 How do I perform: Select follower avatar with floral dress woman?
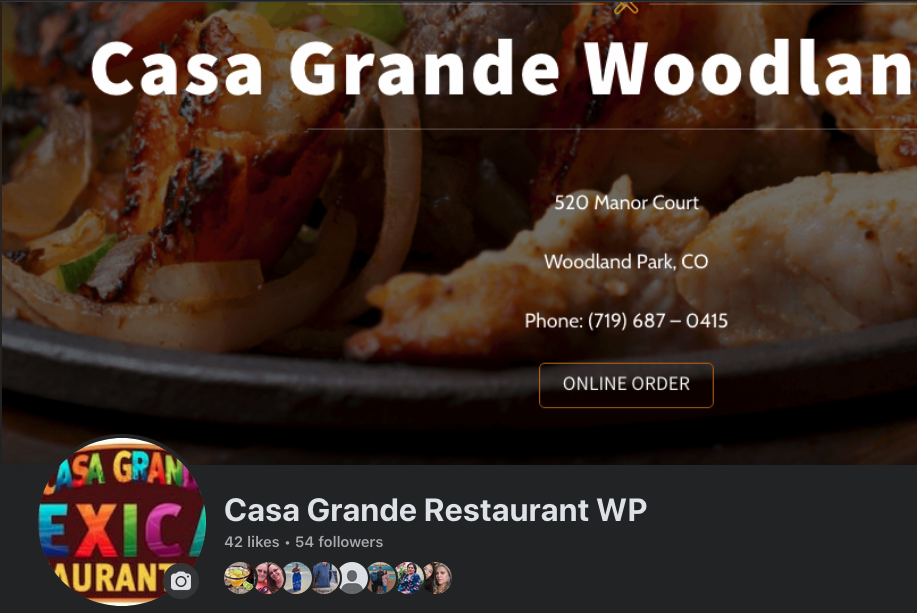pos(409,578)
